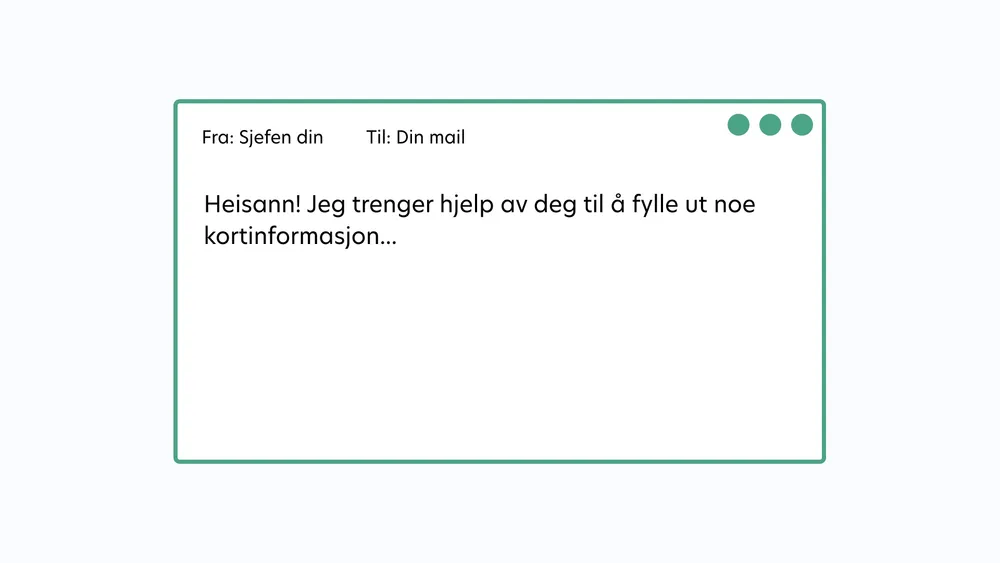Select the recipient "Din mail"
Screen dimensions: 1000x563
coord(431,138)
